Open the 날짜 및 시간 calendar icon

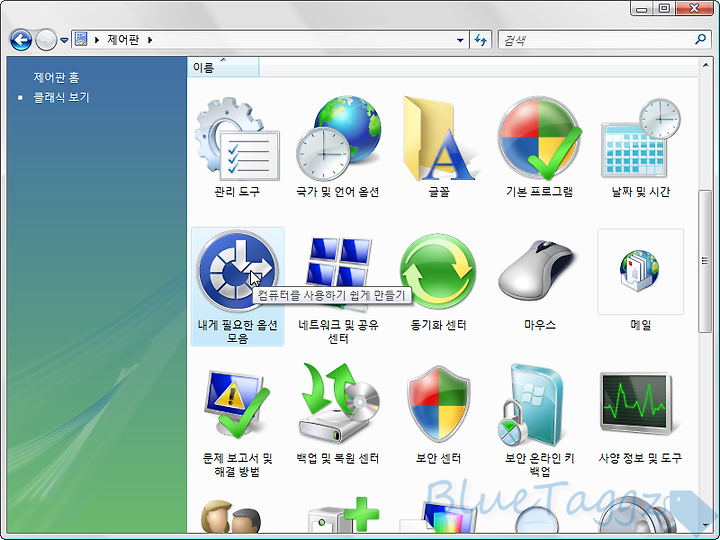[x=641, y=138]
